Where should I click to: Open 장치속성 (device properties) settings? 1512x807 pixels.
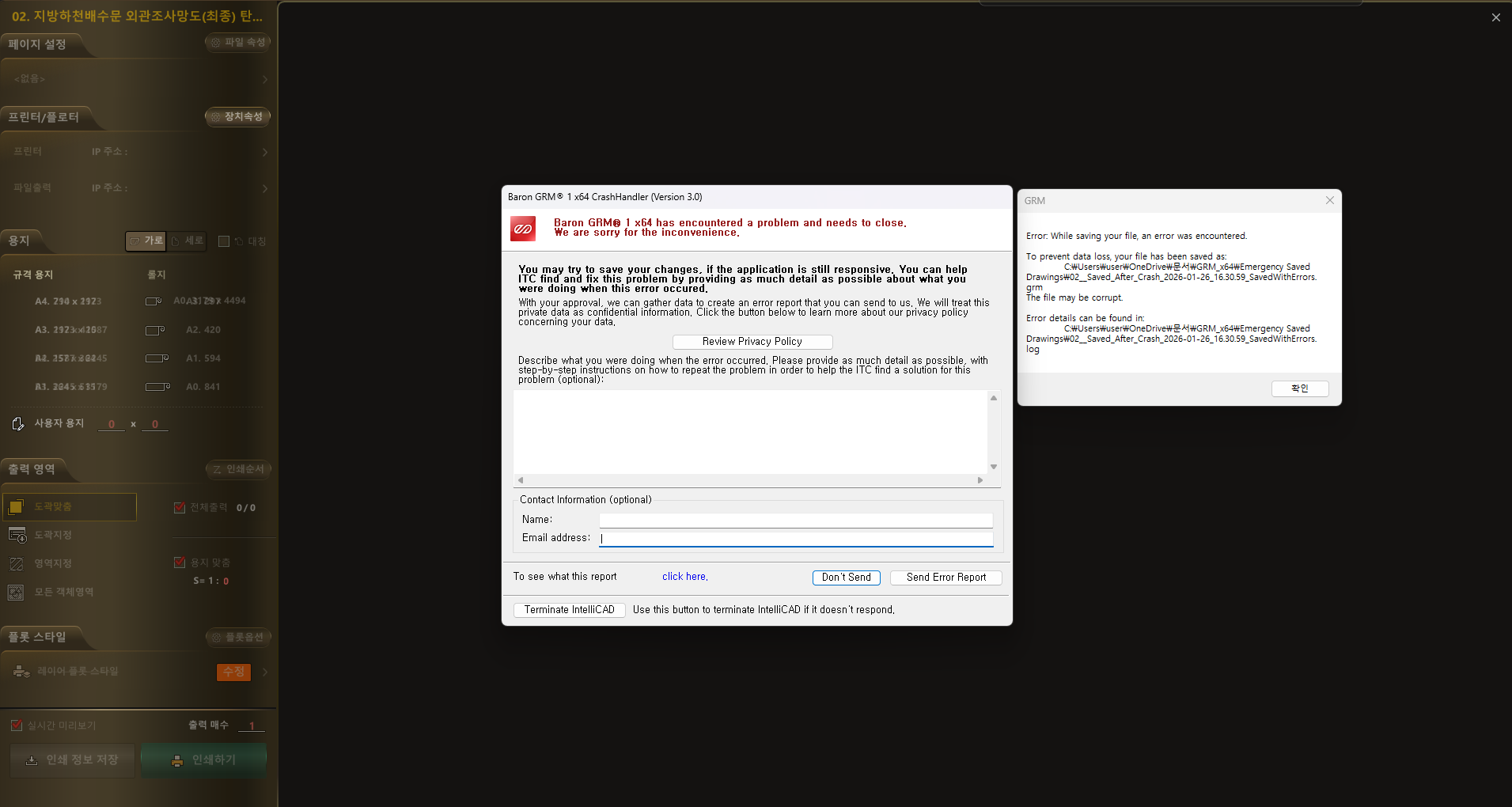(x=237, y=117)
